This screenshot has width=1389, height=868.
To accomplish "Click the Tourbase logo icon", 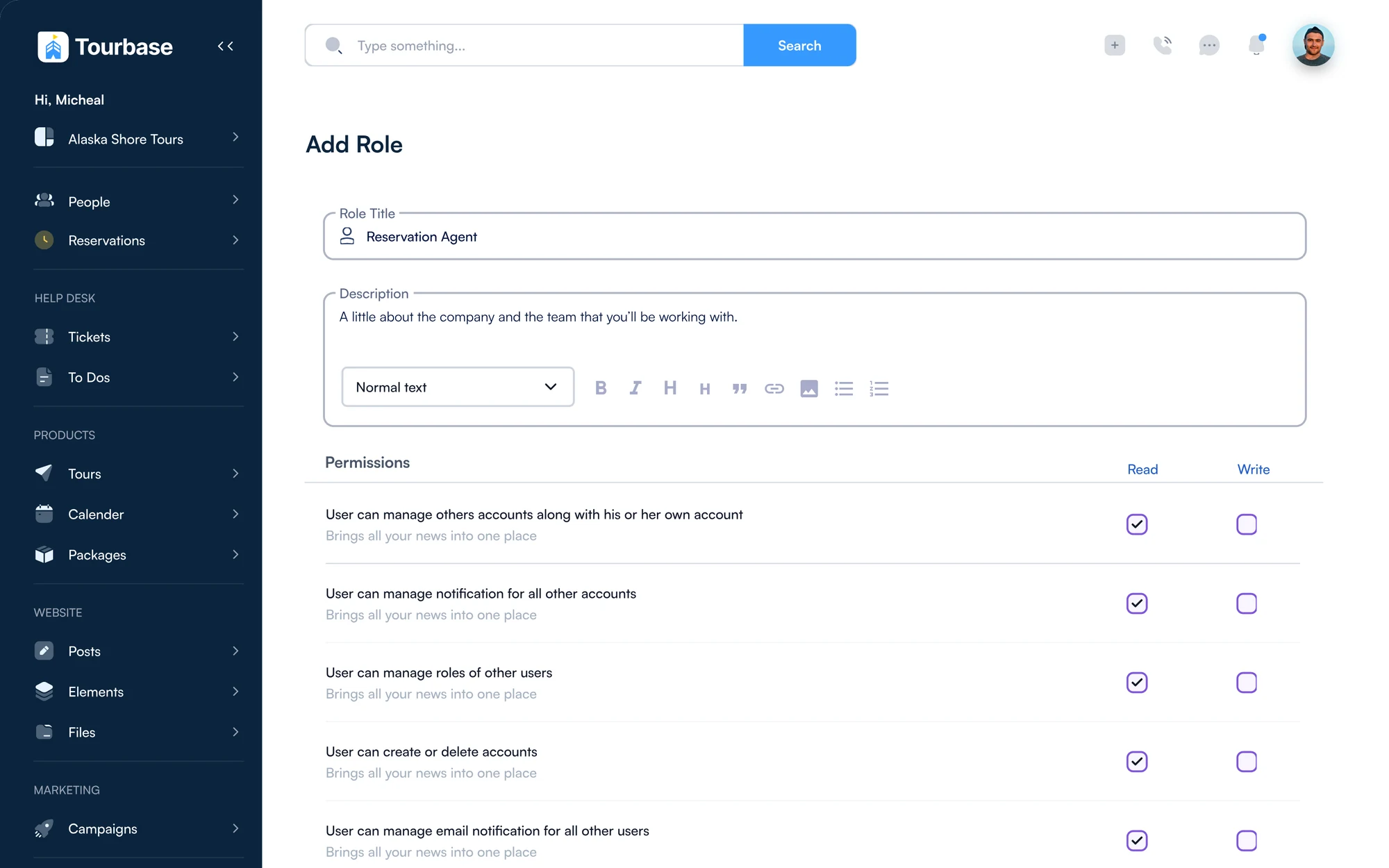I will (53, 47).
